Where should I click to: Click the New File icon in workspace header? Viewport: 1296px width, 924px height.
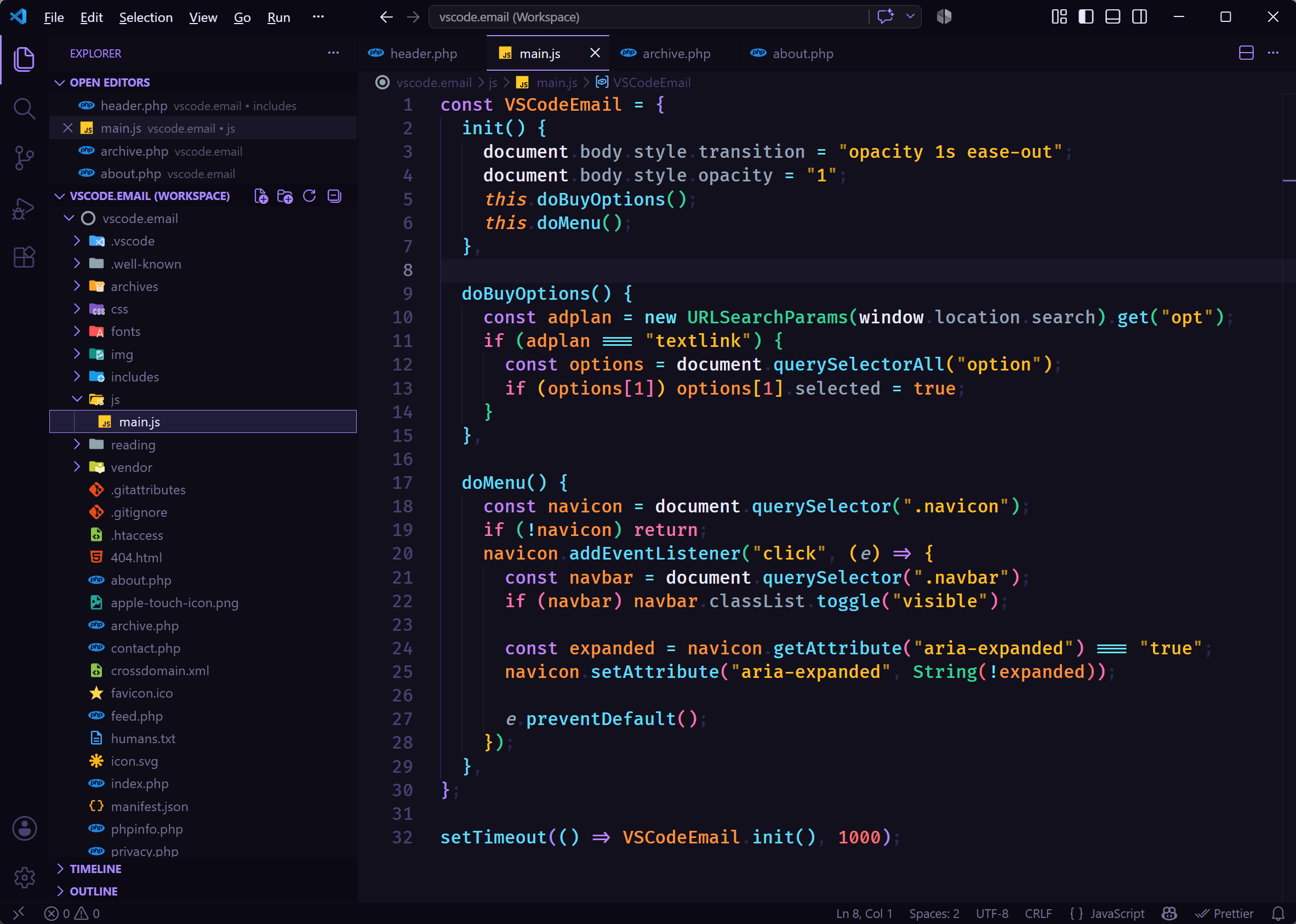click(261, 196)
